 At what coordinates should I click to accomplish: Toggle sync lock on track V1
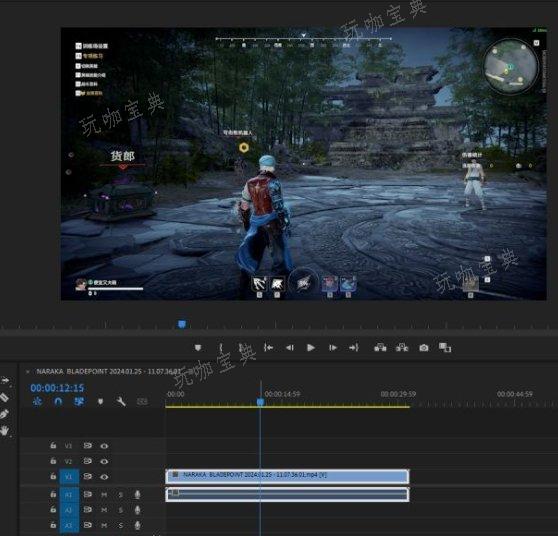(88, 477)
